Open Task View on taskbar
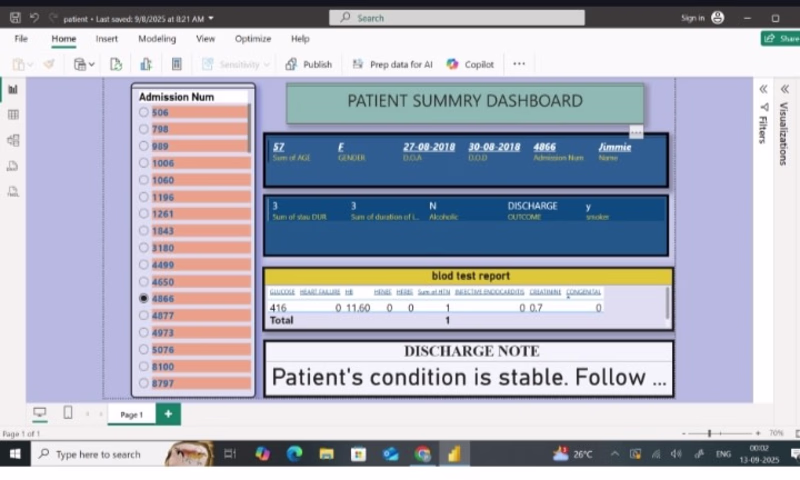This screenshot has height=480, width=800. click(x=230, y=453)
